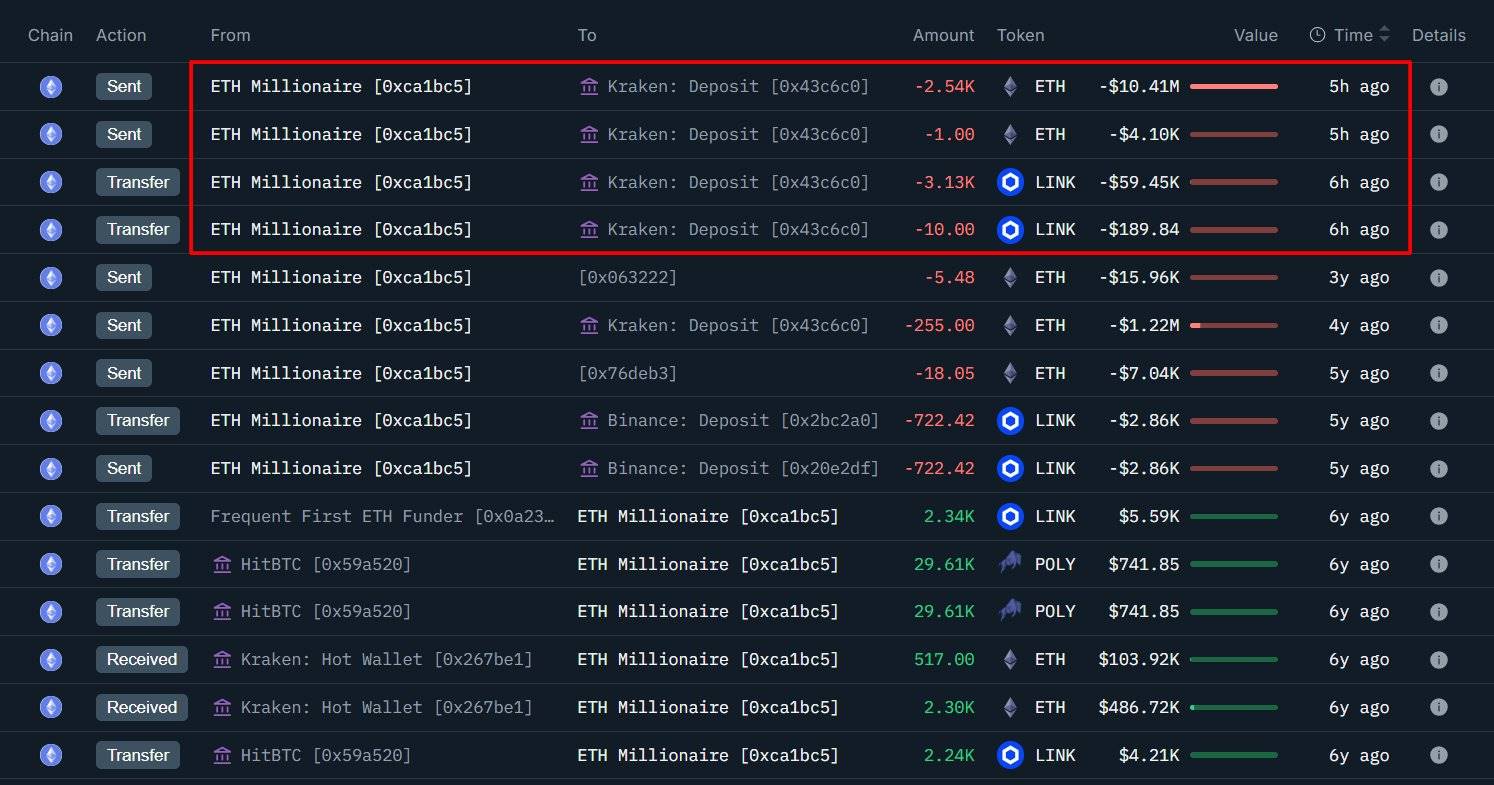Click POLY token icon on first POLY row
1494x785 pixels.
tap(1010, 564)
